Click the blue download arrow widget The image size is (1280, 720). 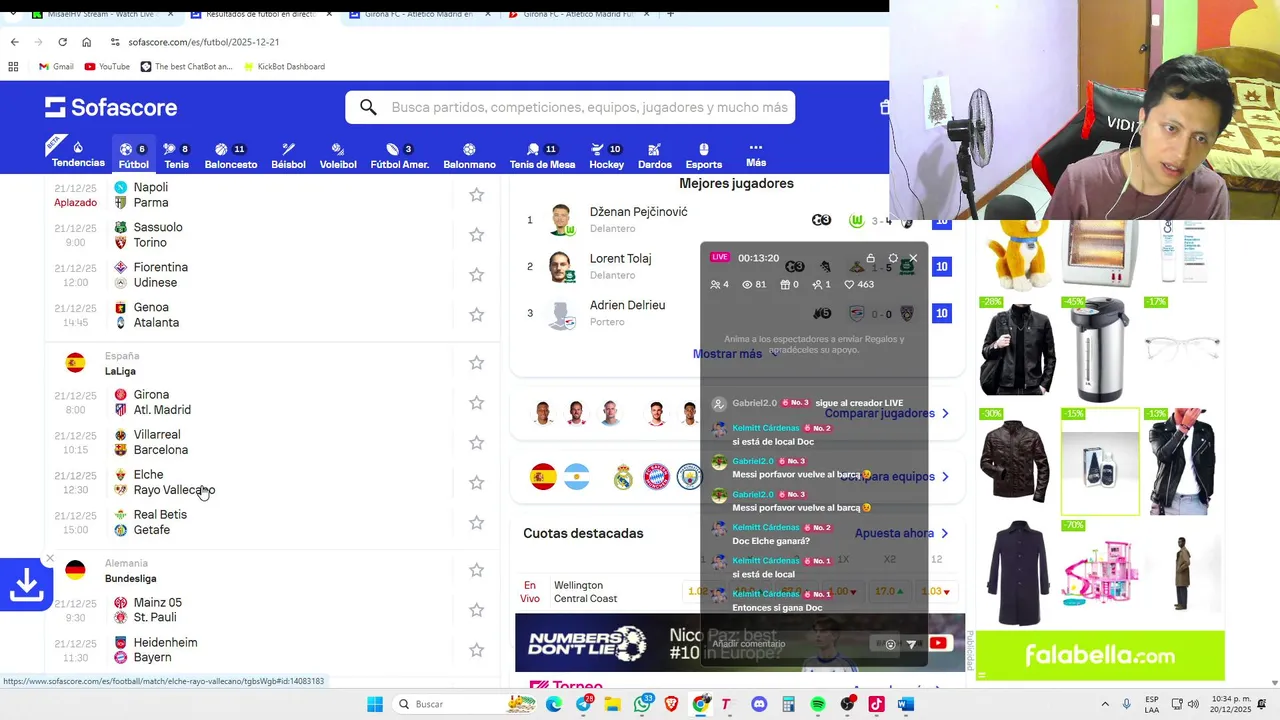click(26, 584)
